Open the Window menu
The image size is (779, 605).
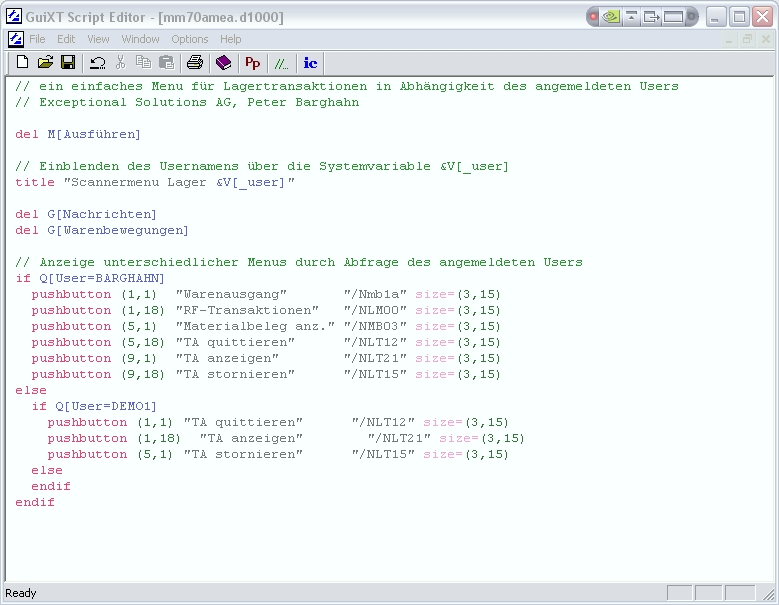[140, 39]
